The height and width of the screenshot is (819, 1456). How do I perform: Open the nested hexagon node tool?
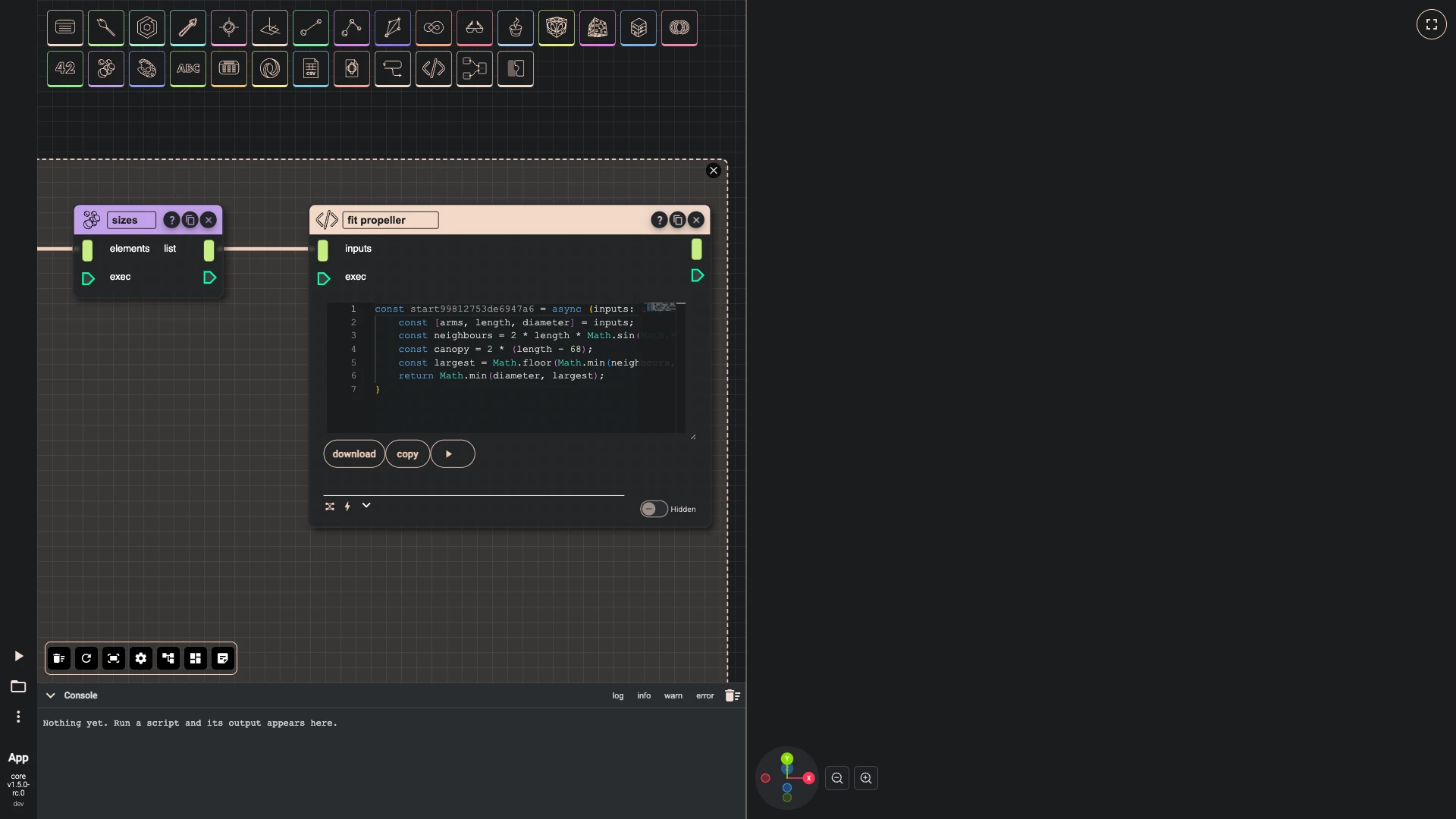pyautogui.click(x=147, y=28)
